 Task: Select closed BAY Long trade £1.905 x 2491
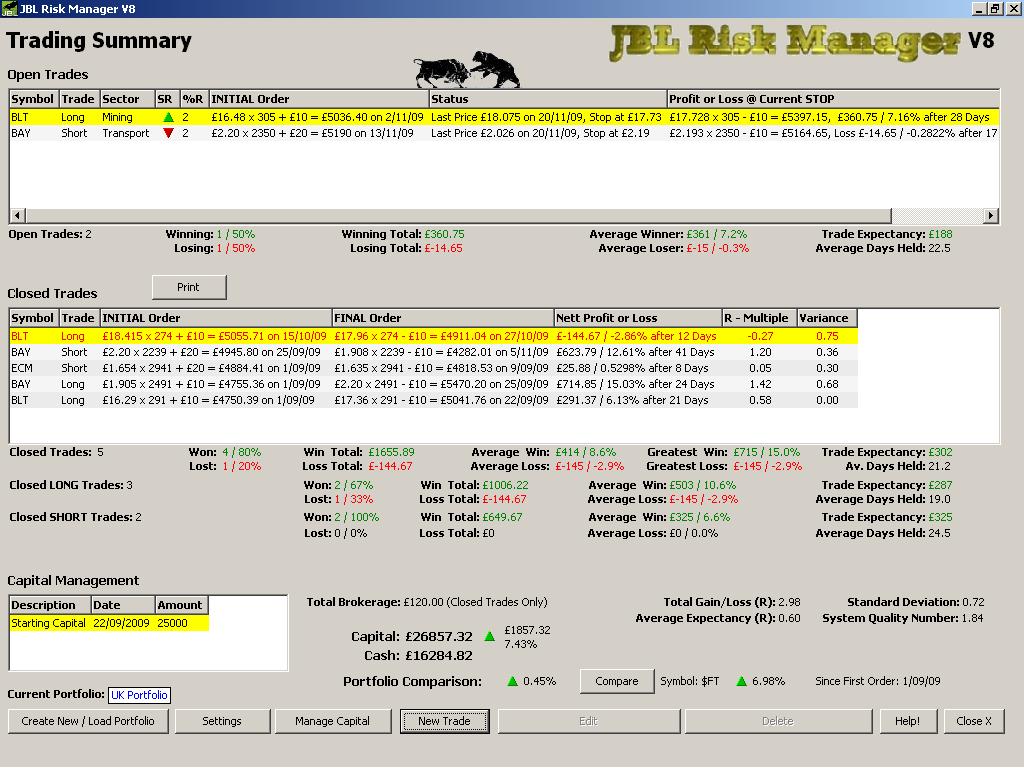(x=434, y=384)
